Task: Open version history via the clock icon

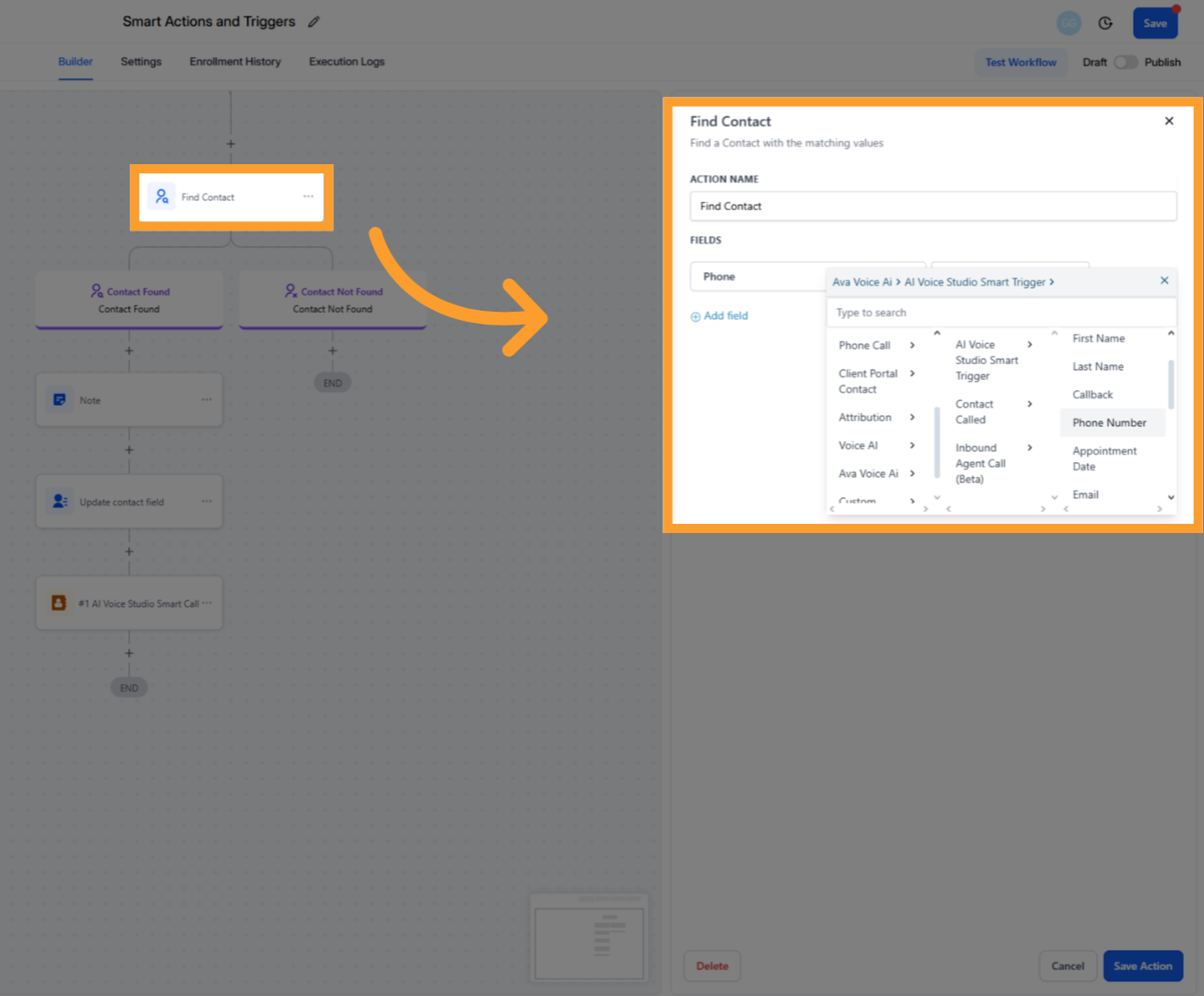Action: tap(1105, 23)
